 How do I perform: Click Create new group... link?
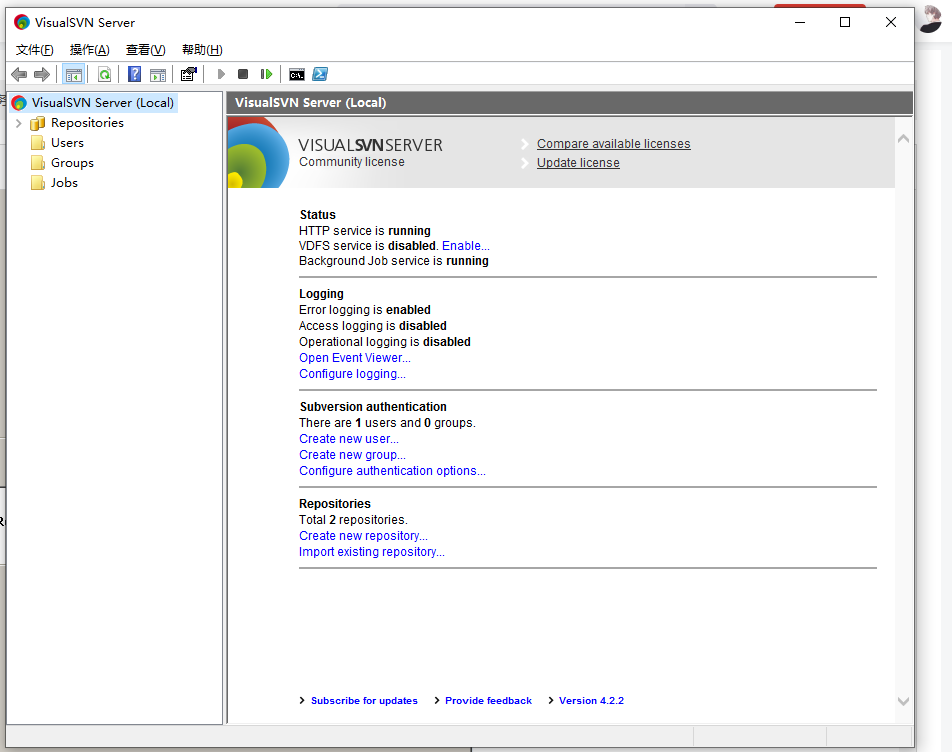click(x=352, y=455)
